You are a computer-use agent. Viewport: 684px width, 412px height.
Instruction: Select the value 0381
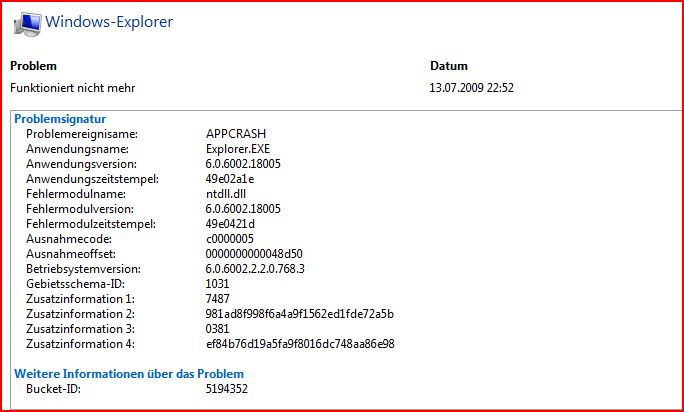pyautogui.click(x=217, y=329)
